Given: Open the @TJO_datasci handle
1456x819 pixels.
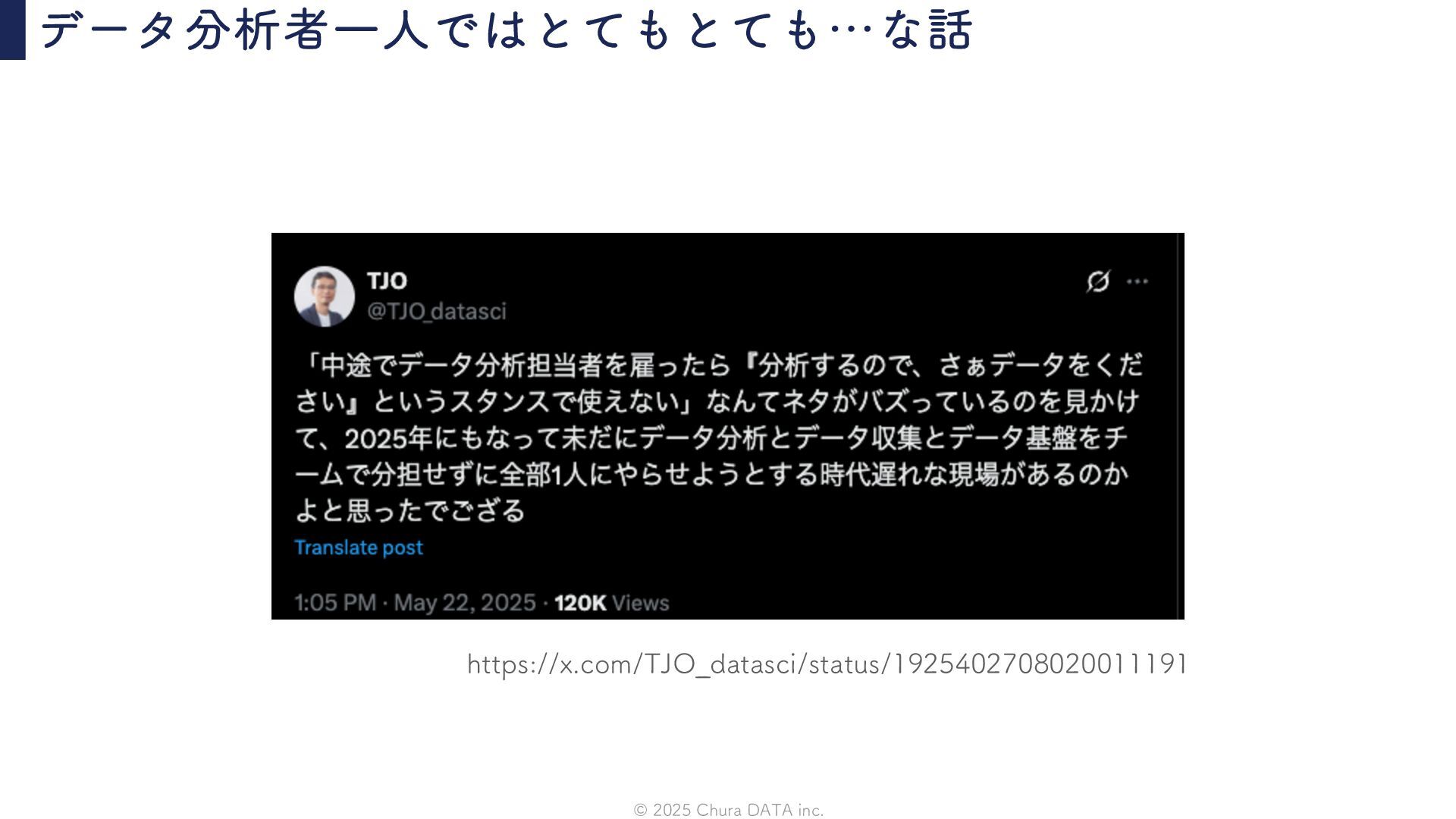Looking at the screenshot, I should (x=437, y=311).
